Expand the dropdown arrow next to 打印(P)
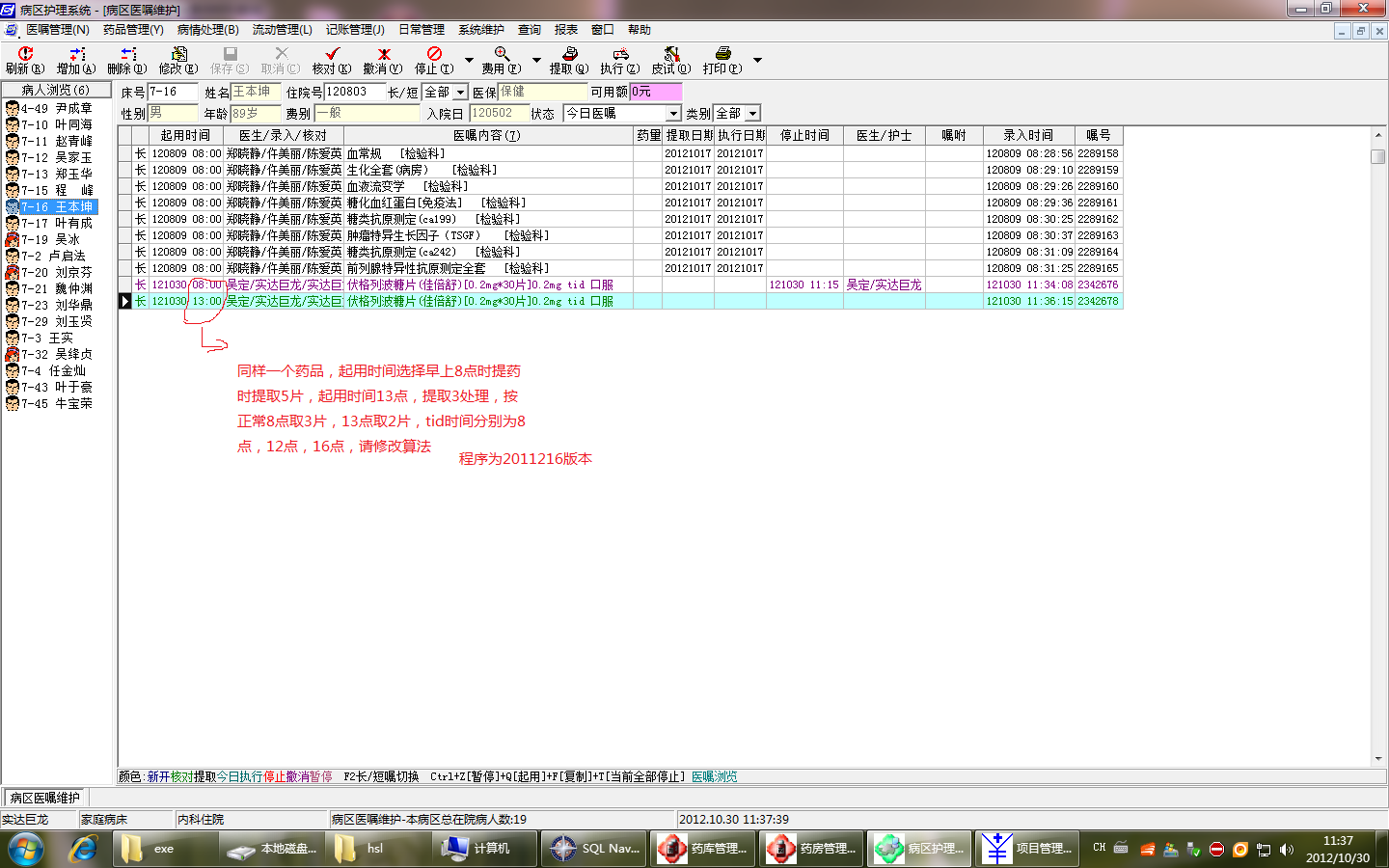 757,60
